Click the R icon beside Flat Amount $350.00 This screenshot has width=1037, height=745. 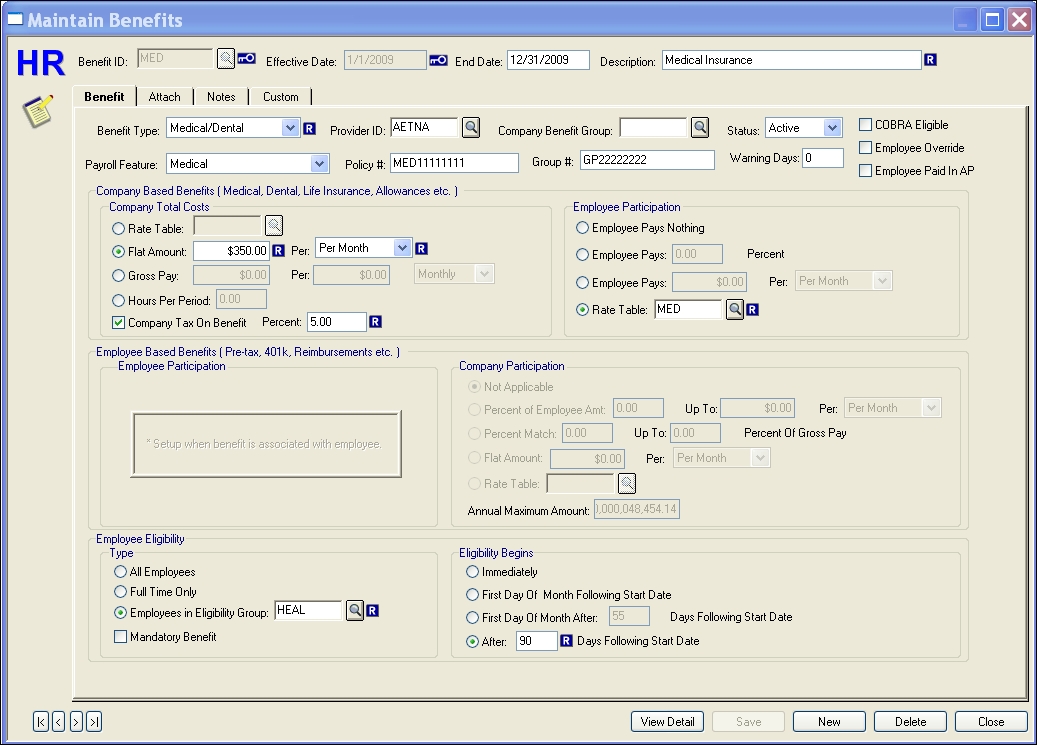pyautogui.click(x=278, y=250)
